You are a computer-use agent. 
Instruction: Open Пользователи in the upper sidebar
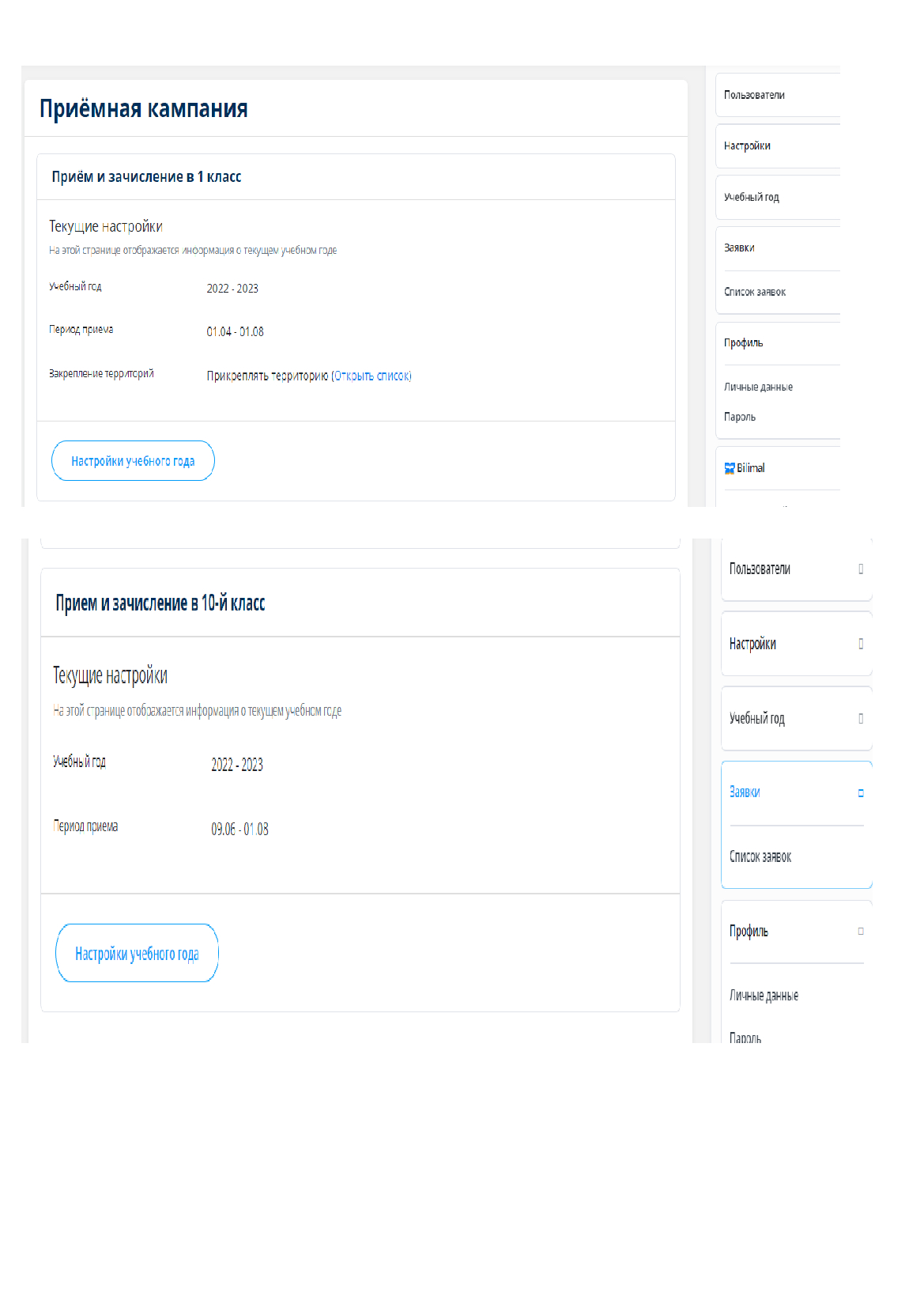[754, 95]
